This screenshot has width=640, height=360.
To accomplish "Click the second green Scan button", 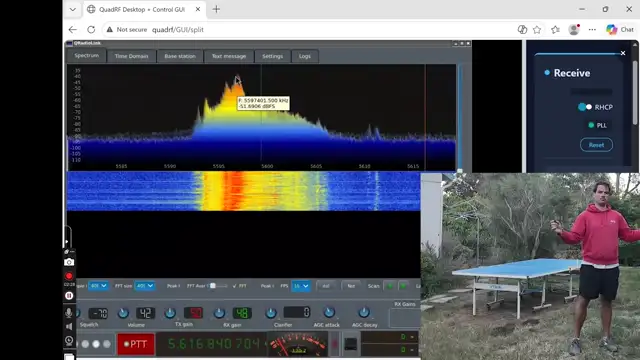I will (x=403, y=286).
